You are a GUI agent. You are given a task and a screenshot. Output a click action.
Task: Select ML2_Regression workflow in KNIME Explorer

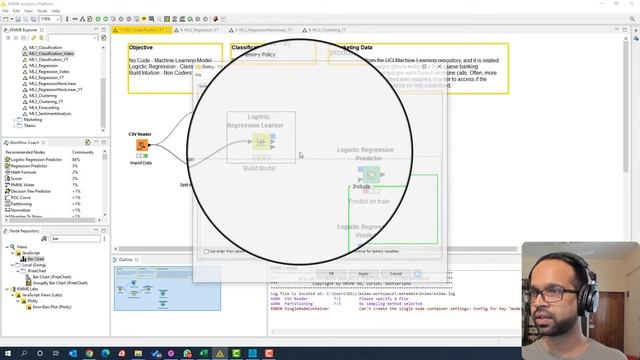click(43, 65)
